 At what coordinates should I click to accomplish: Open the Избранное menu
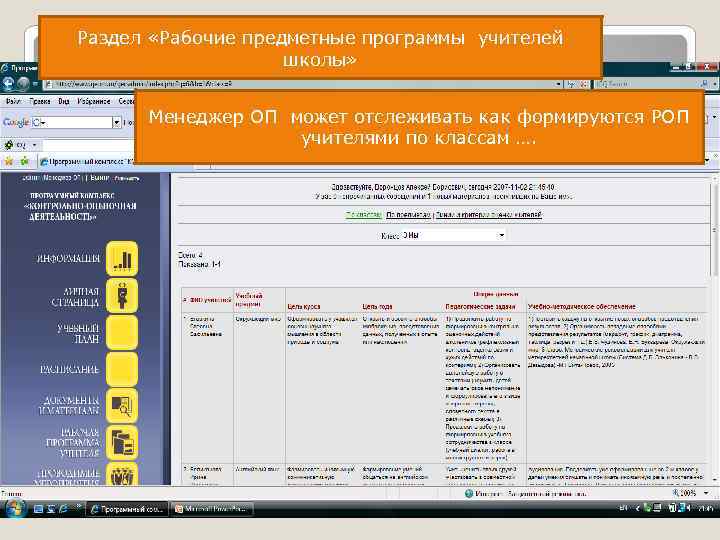(94, 101)
